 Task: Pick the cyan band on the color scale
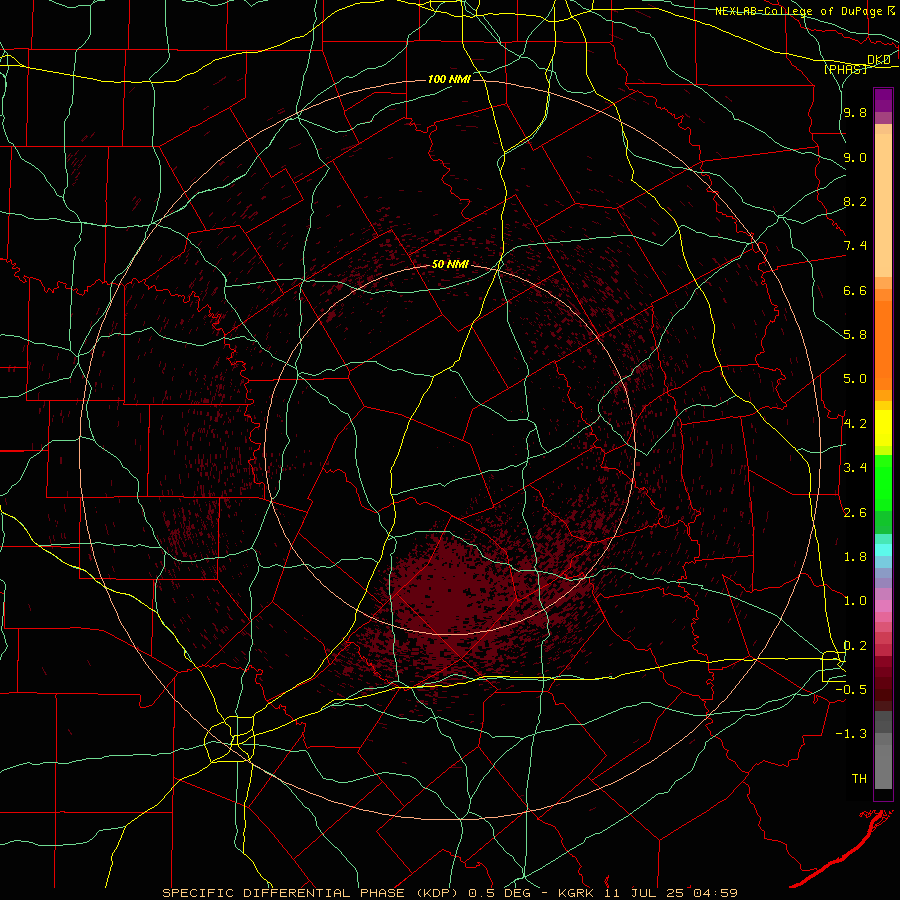(883, 550)
